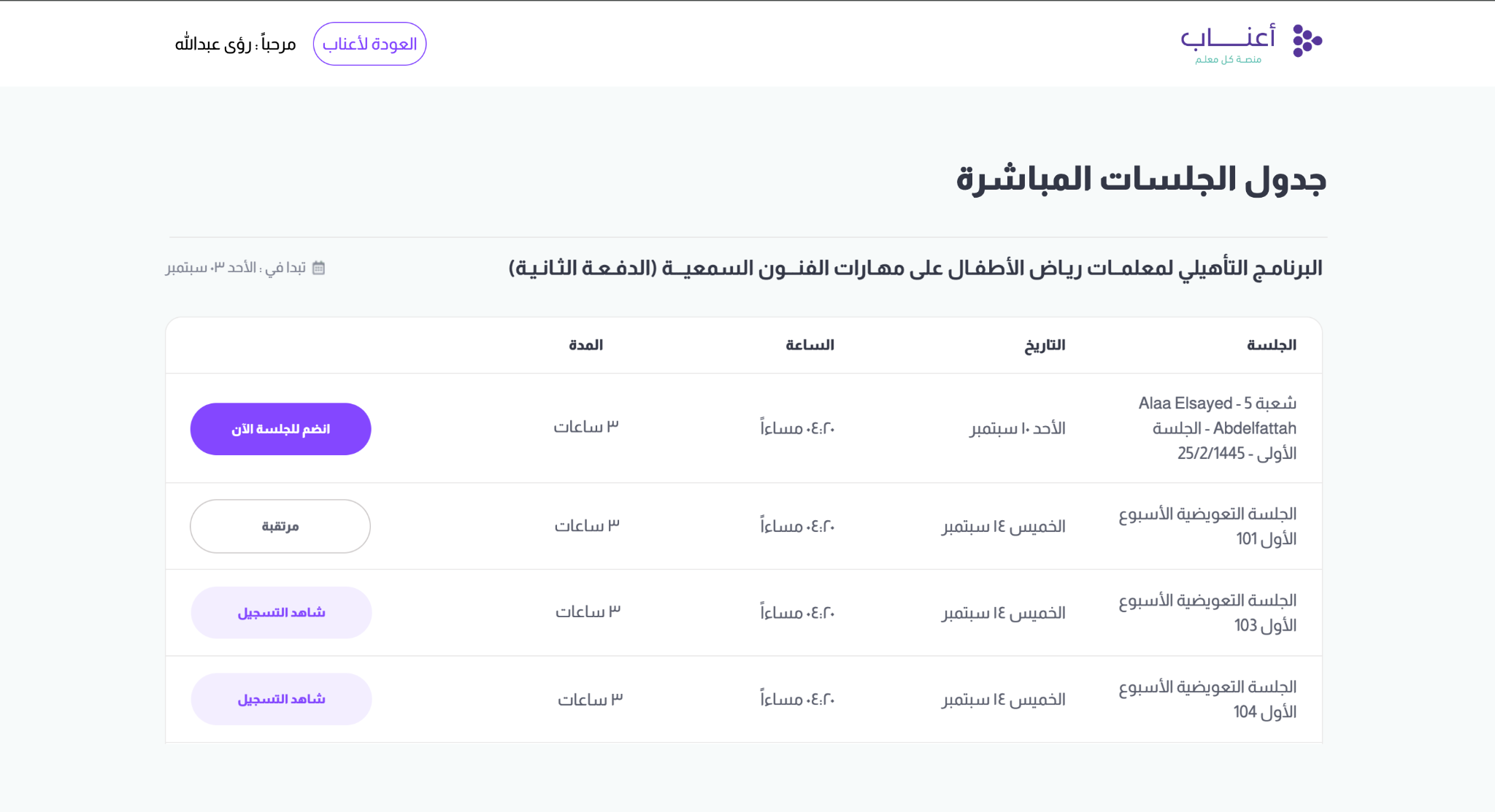This screenshot has width=1495, height=812.
Task: Select session 104 title text
Action: tap(1207, 699)
